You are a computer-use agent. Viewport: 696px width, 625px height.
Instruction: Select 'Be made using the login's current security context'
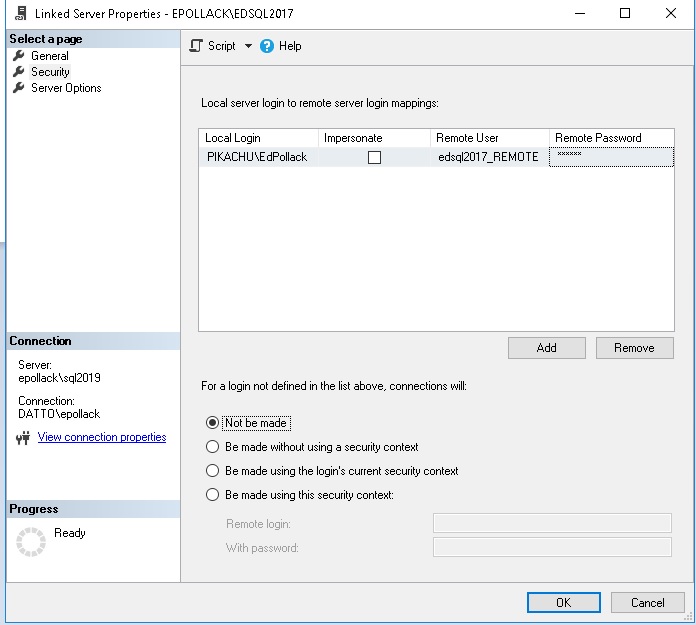click(212, 471)
